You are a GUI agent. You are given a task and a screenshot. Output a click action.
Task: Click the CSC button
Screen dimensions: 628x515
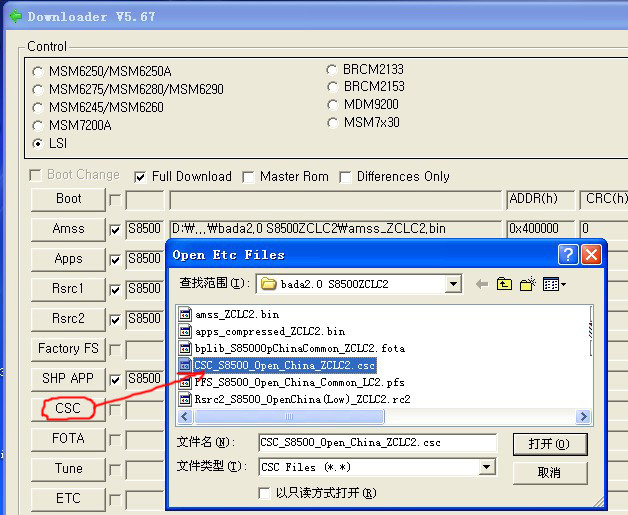pyautogui.click(x=68, y=409)
